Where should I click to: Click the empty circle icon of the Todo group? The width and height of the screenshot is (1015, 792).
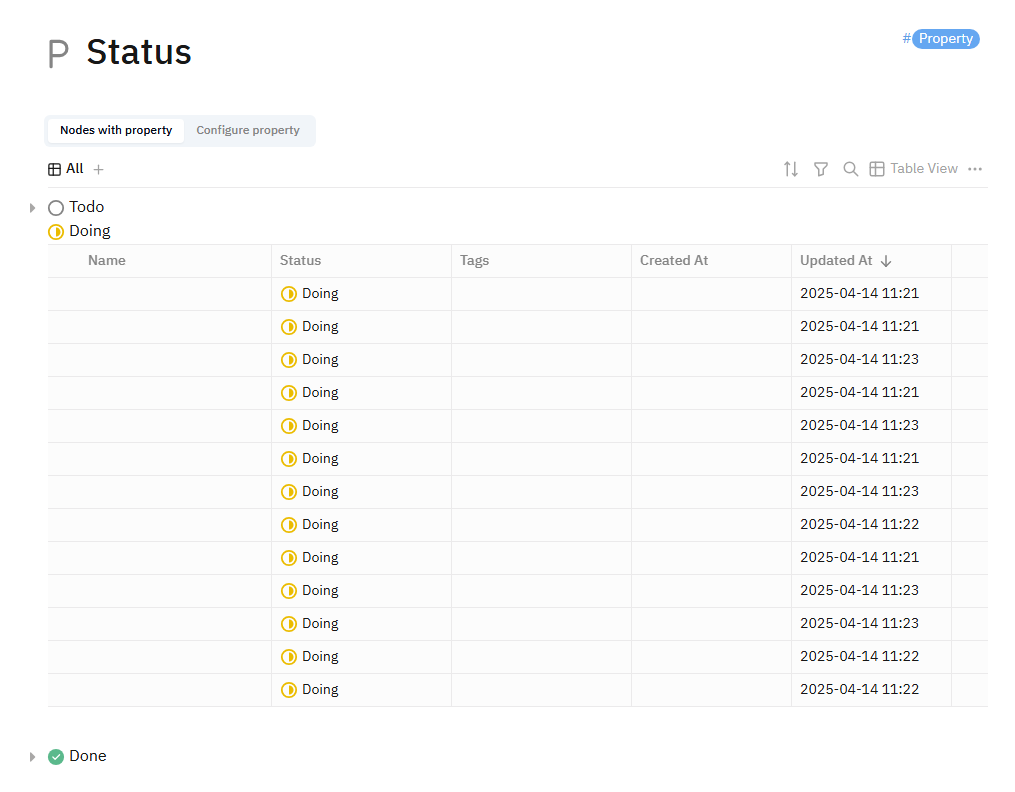tap(56, 208)
